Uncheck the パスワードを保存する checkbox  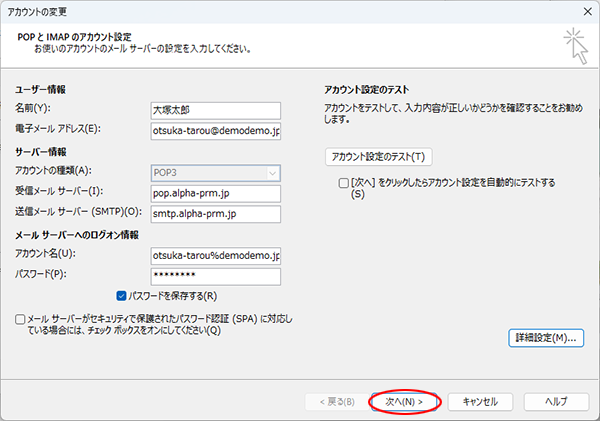pos(123,296)
